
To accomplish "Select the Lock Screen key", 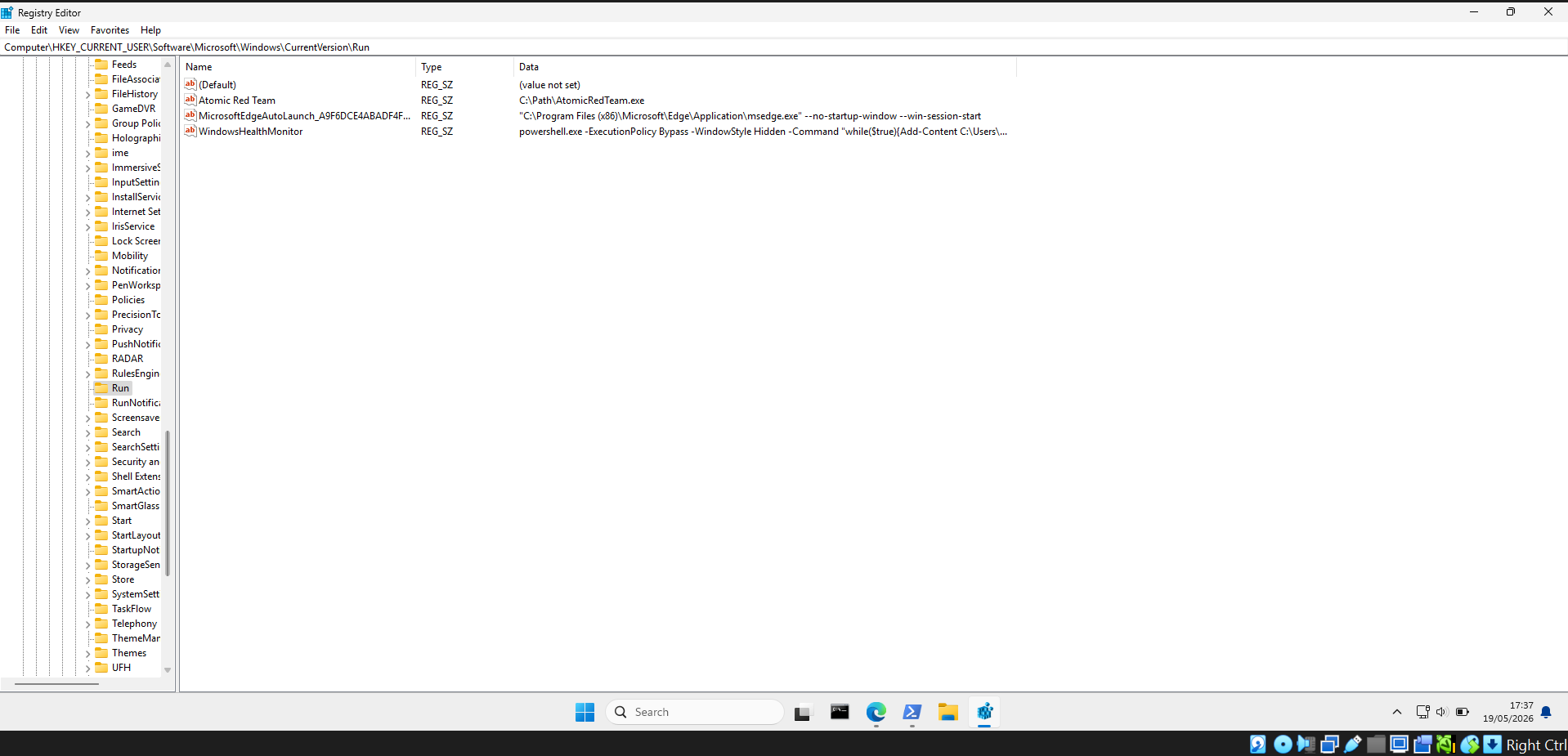I will point(136,241).
